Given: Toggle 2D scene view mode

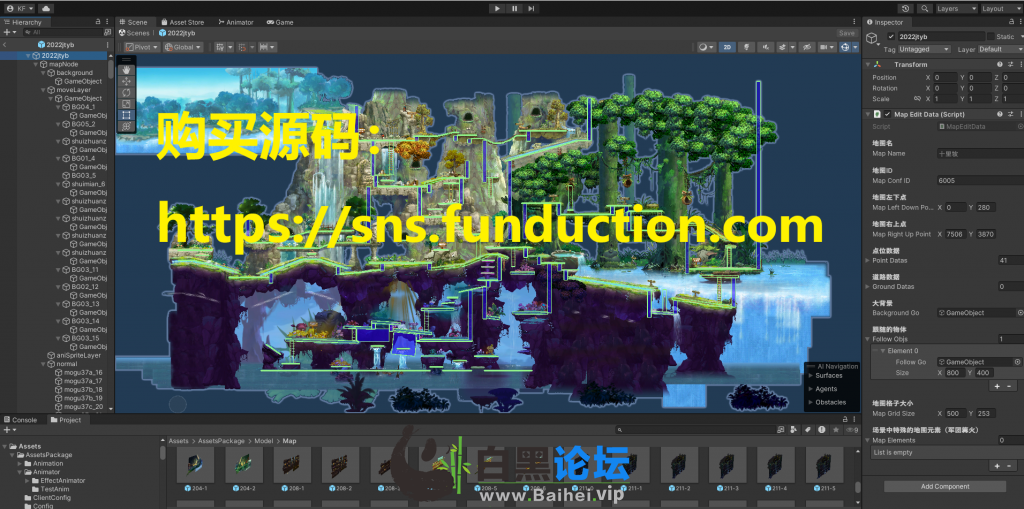Looking at the screenshot, I should [x=726, y=47].
